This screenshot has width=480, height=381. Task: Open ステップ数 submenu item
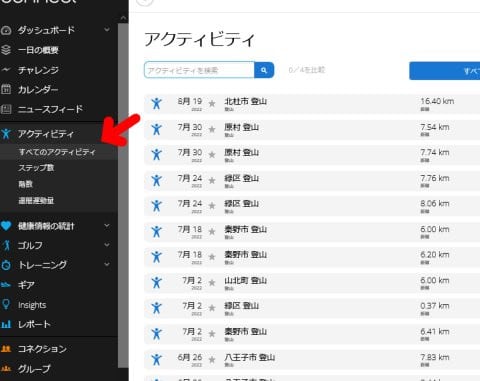[x=36, y=168]
